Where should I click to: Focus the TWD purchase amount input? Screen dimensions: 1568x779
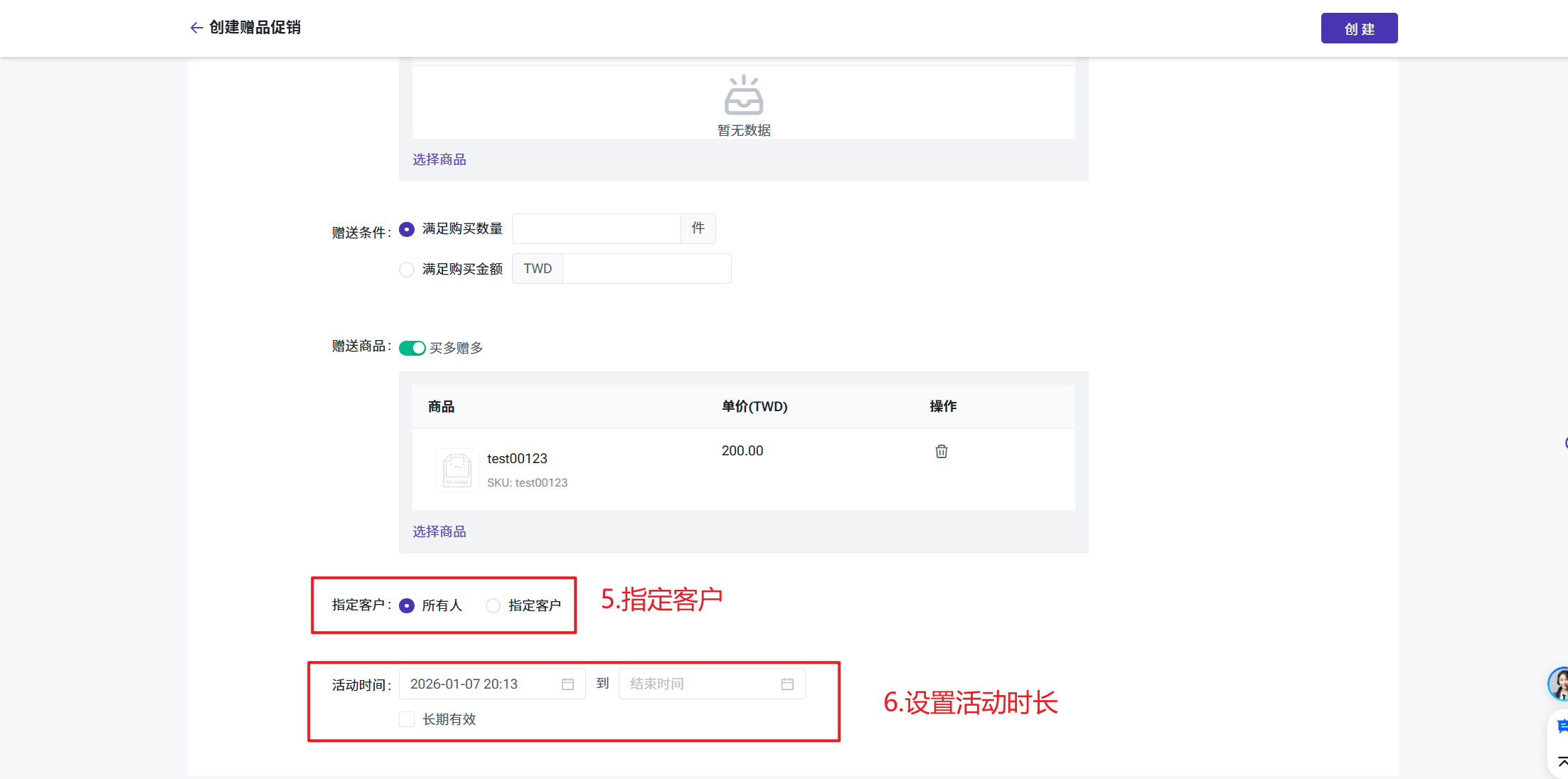646,269
